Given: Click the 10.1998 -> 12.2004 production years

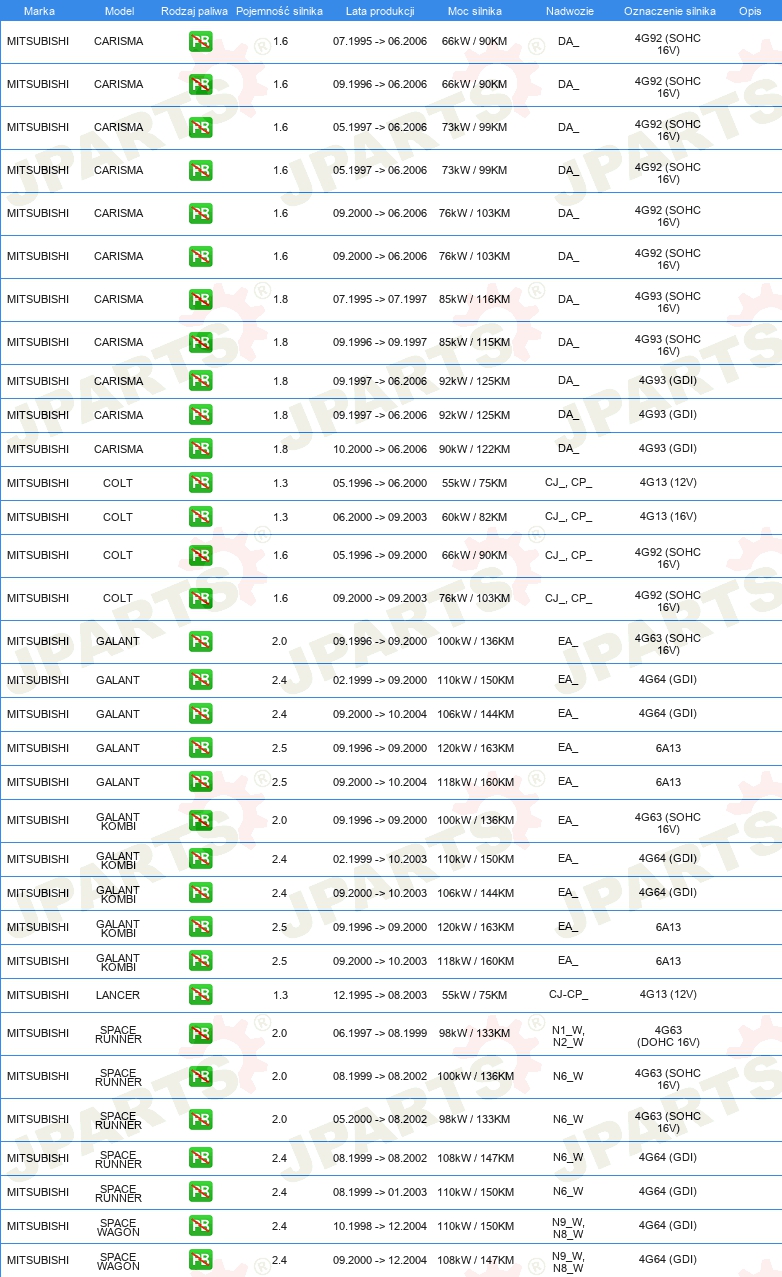Looking at the screenshot, I should 380,1225.
